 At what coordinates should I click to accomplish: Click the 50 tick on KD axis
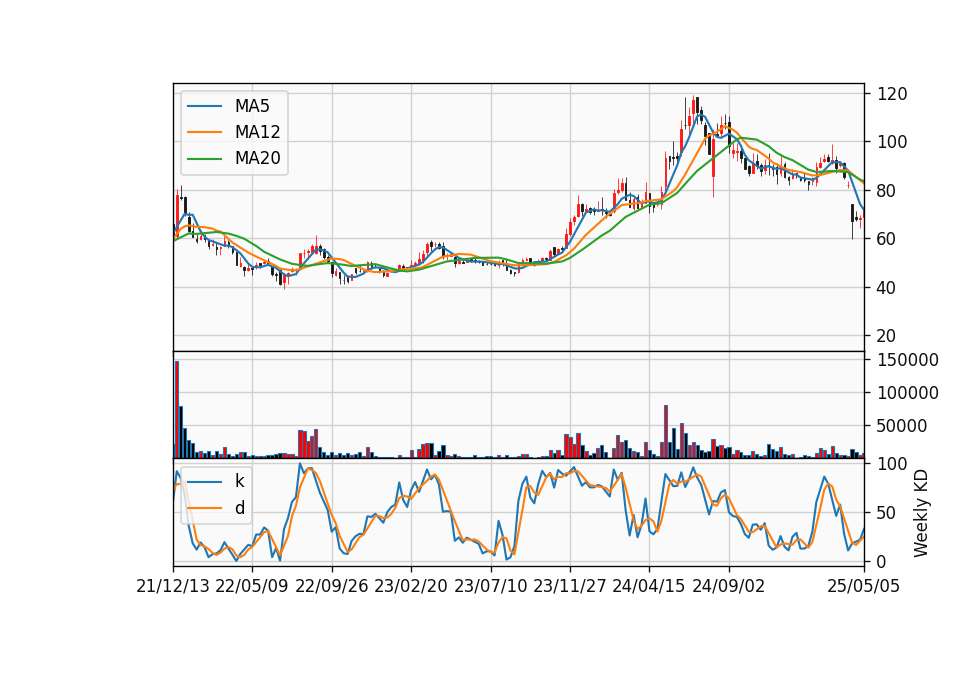pyautogui.click(x=887, y=512)
